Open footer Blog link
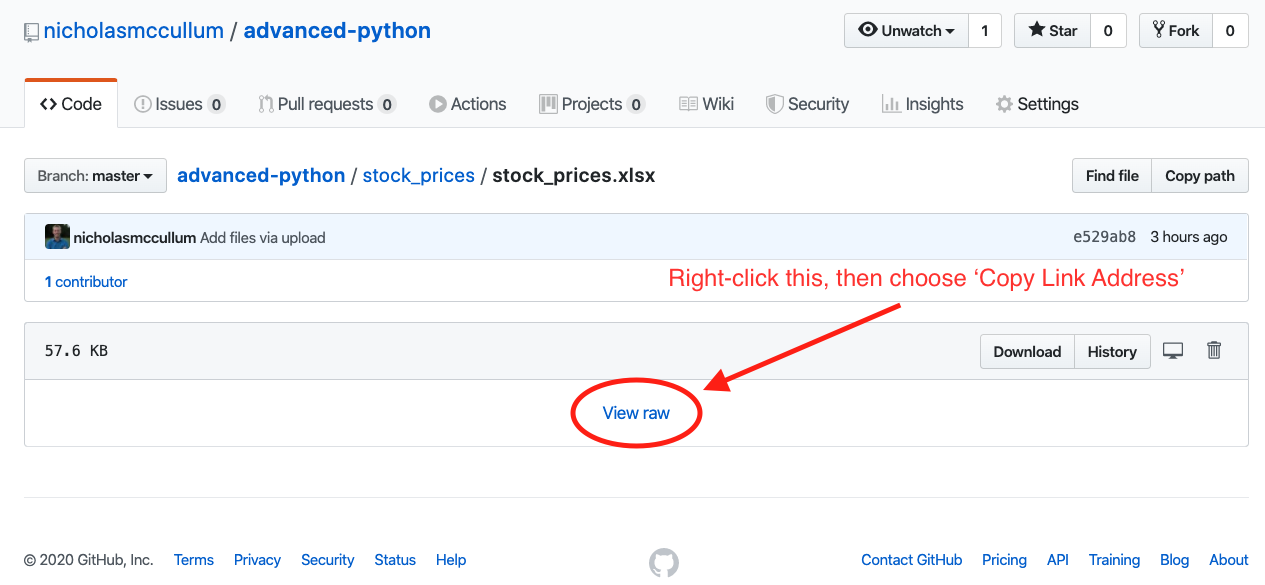 tap(1174, 560)
